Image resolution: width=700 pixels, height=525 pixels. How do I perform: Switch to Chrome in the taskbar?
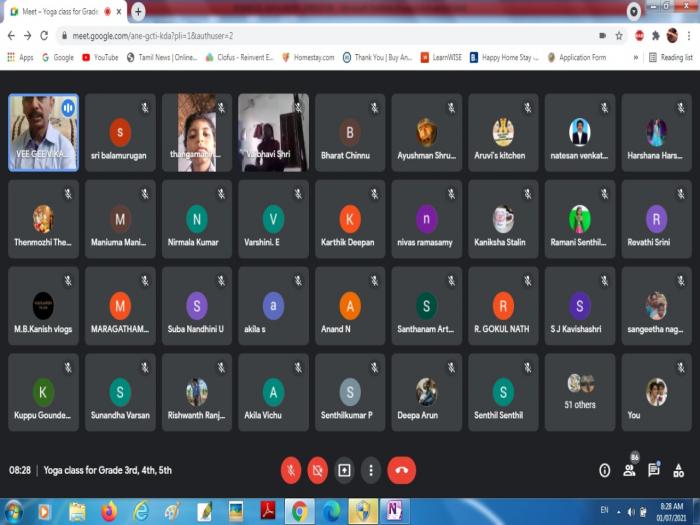point(300,512)
